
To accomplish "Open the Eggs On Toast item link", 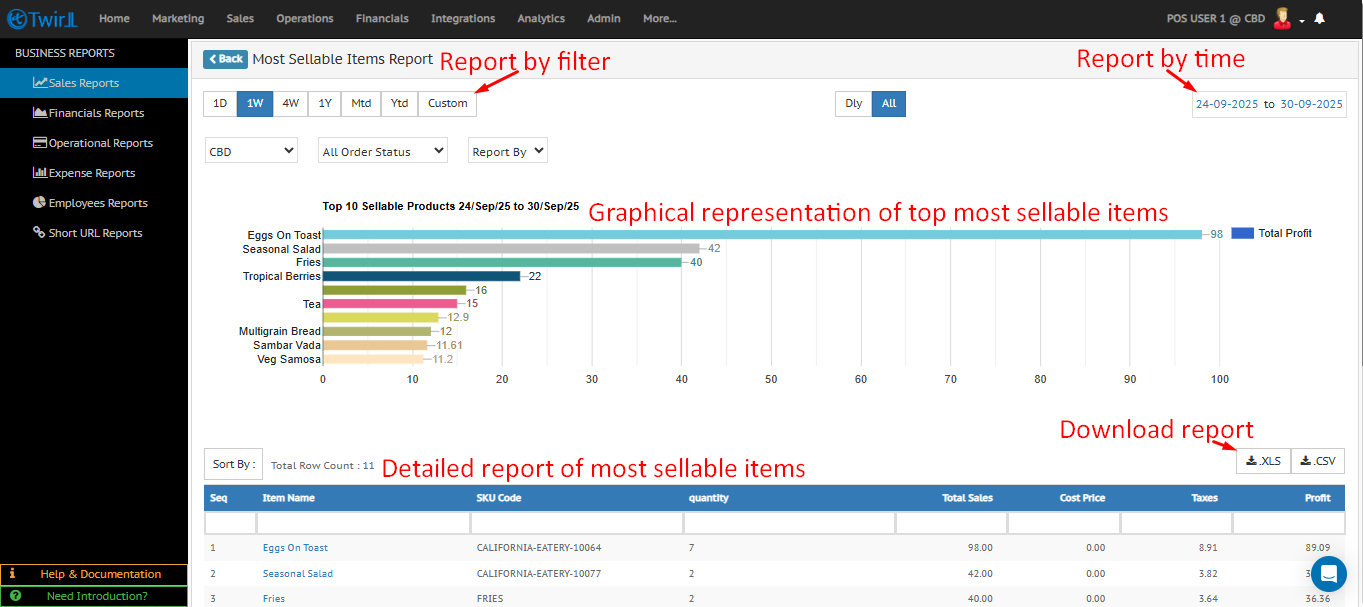I will point(295,548).
